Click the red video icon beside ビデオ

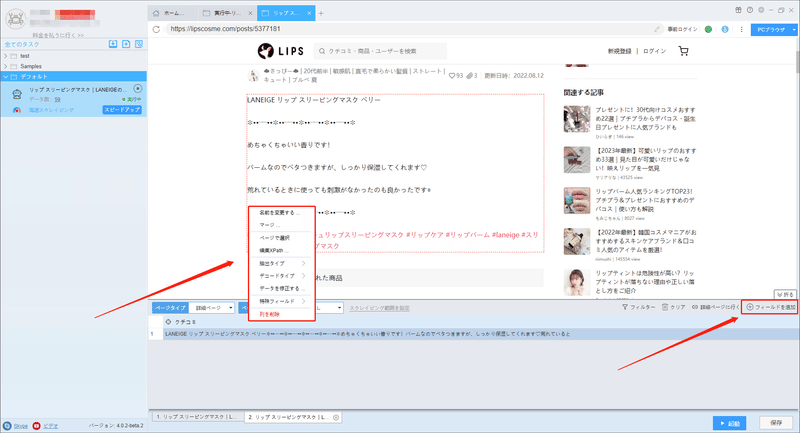(36, 425)
